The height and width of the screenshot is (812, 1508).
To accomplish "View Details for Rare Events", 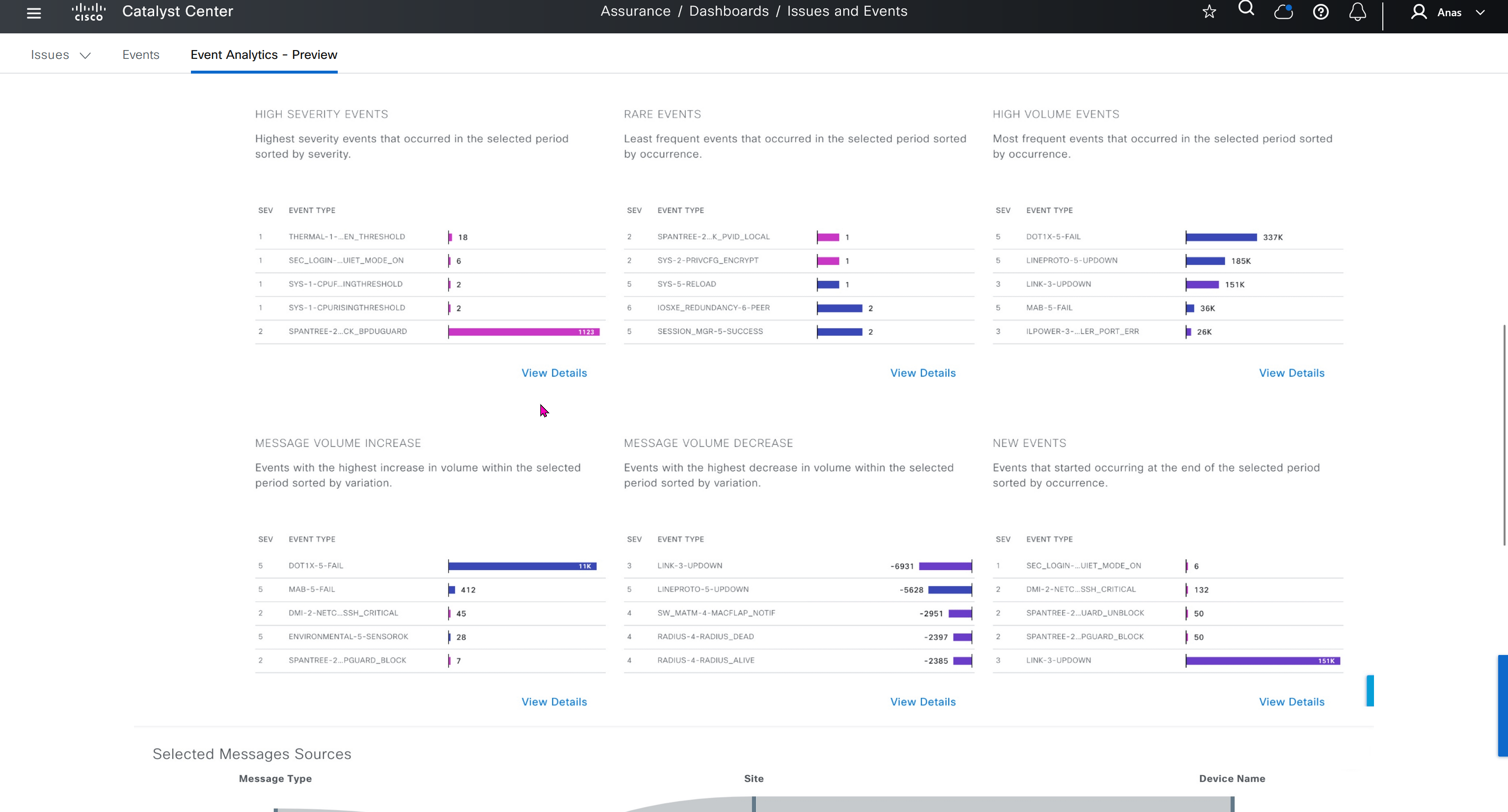I will click(922, 373).
